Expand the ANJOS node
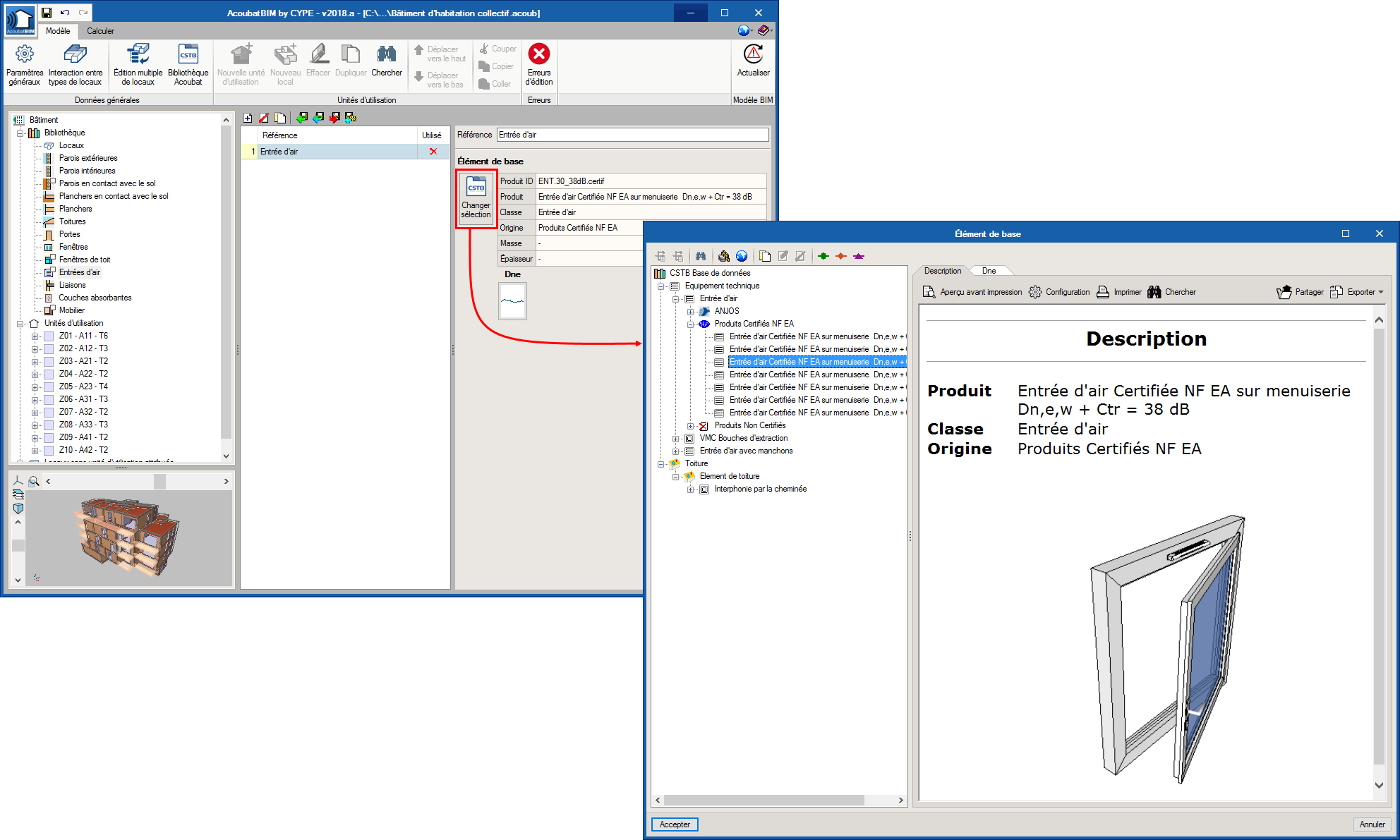This screenshot has width=1400, height=840. 691,312
